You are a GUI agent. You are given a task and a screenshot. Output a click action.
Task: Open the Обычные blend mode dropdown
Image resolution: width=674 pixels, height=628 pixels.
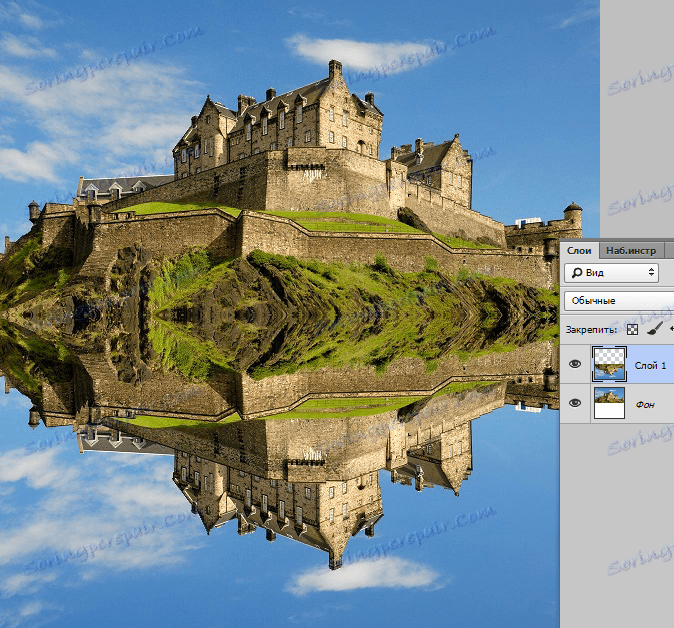tap(619, 300)
